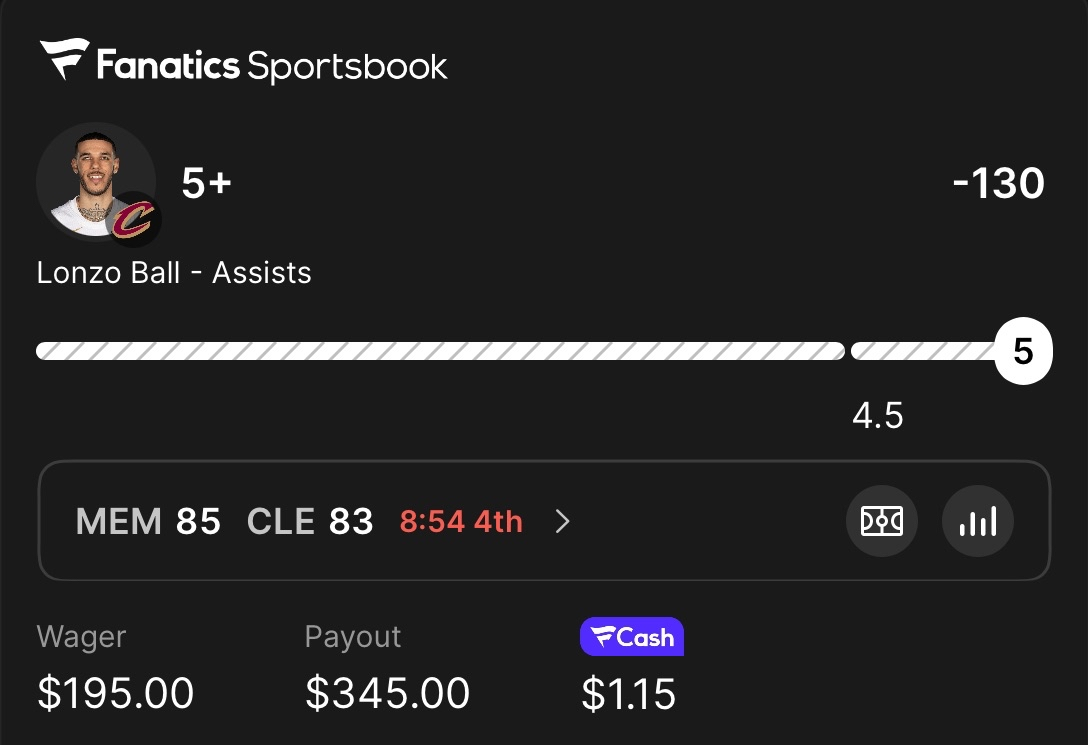Click the $195.00 wager amount
Screen dimensions: 1088x745
(x=115, y=694)
